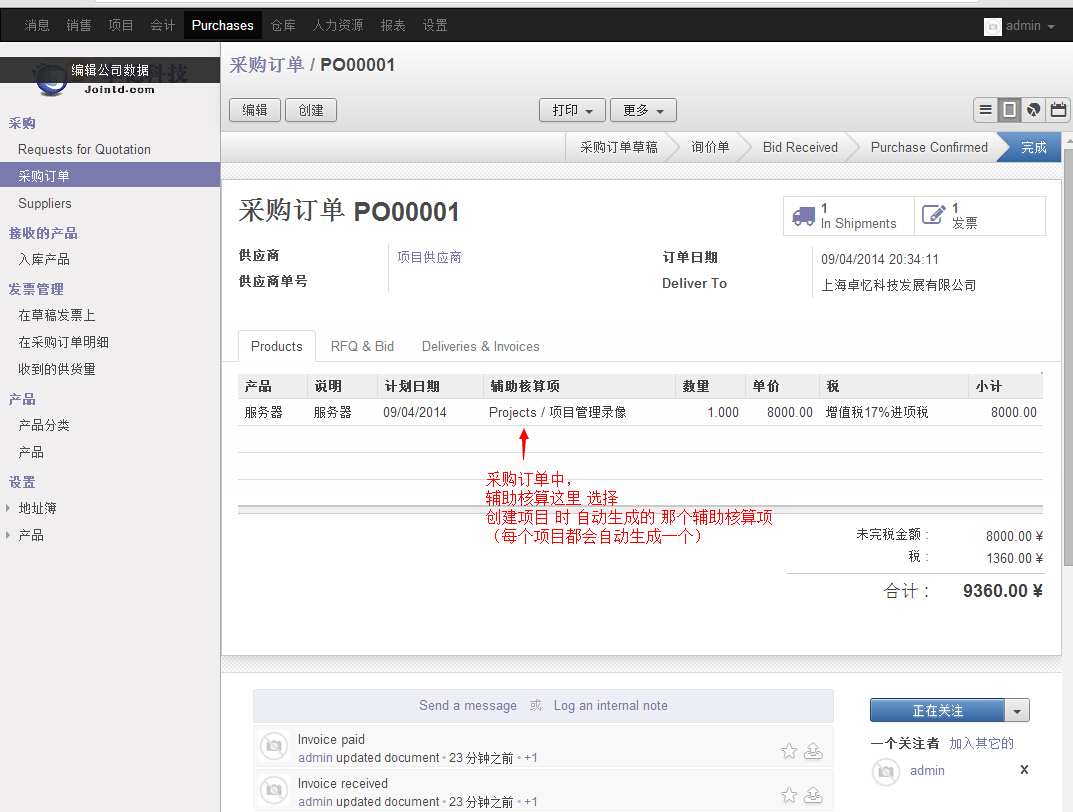Expand the 地址簿 tree item
This screenshot has width=1073, height=812.
[x=9, y=508]
